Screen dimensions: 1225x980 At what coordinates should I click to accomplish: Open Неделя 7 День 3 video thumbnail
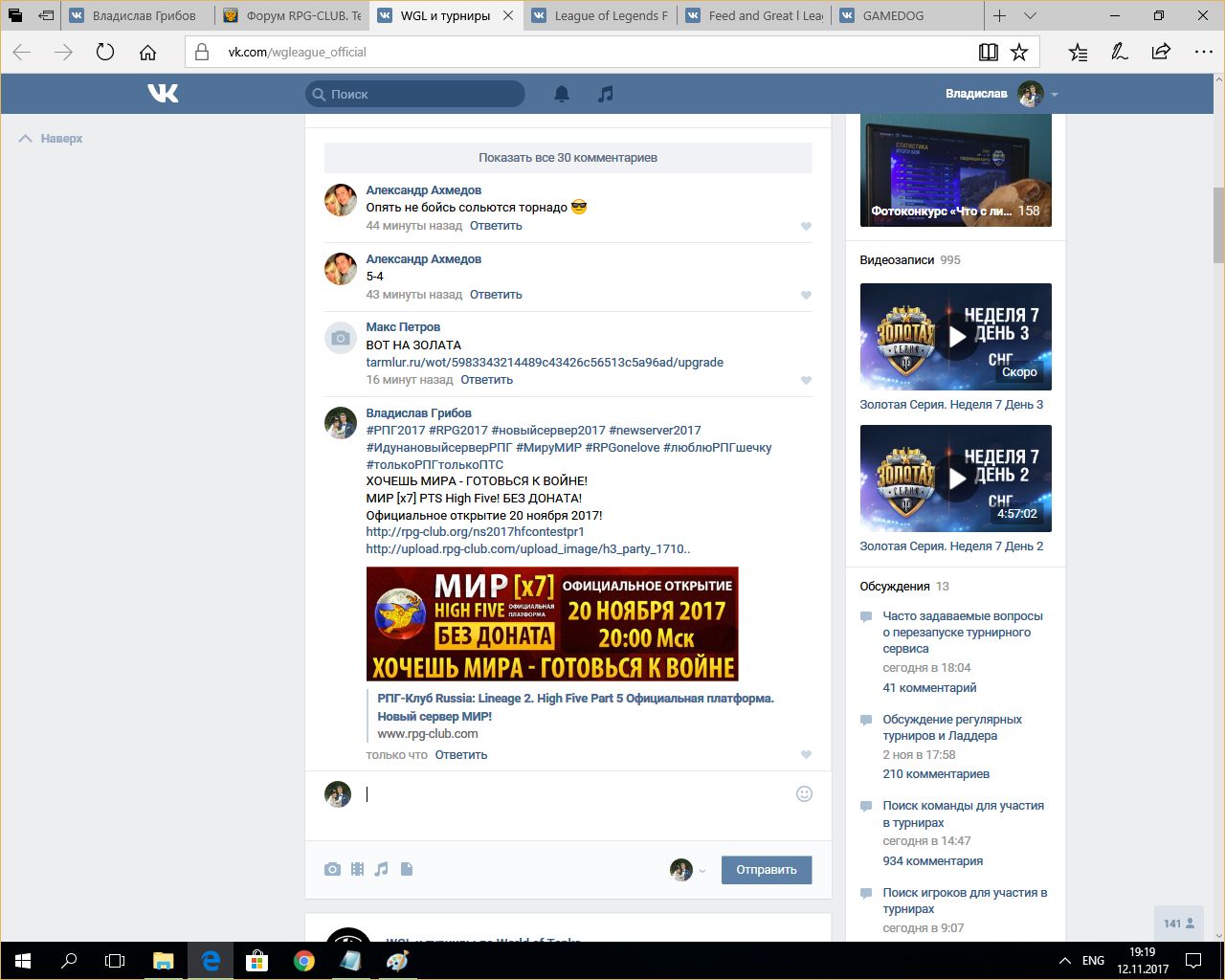coord(956,337)
